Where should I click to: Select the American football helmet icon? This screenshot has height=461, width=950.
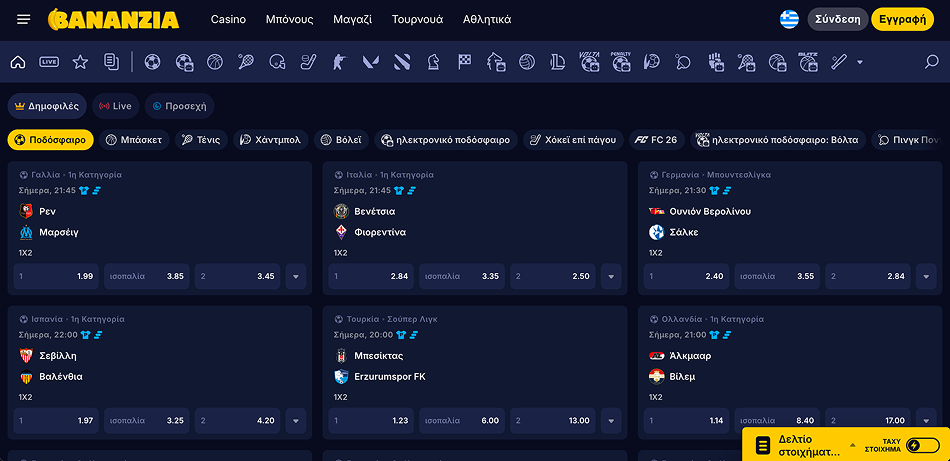point(277,62)
